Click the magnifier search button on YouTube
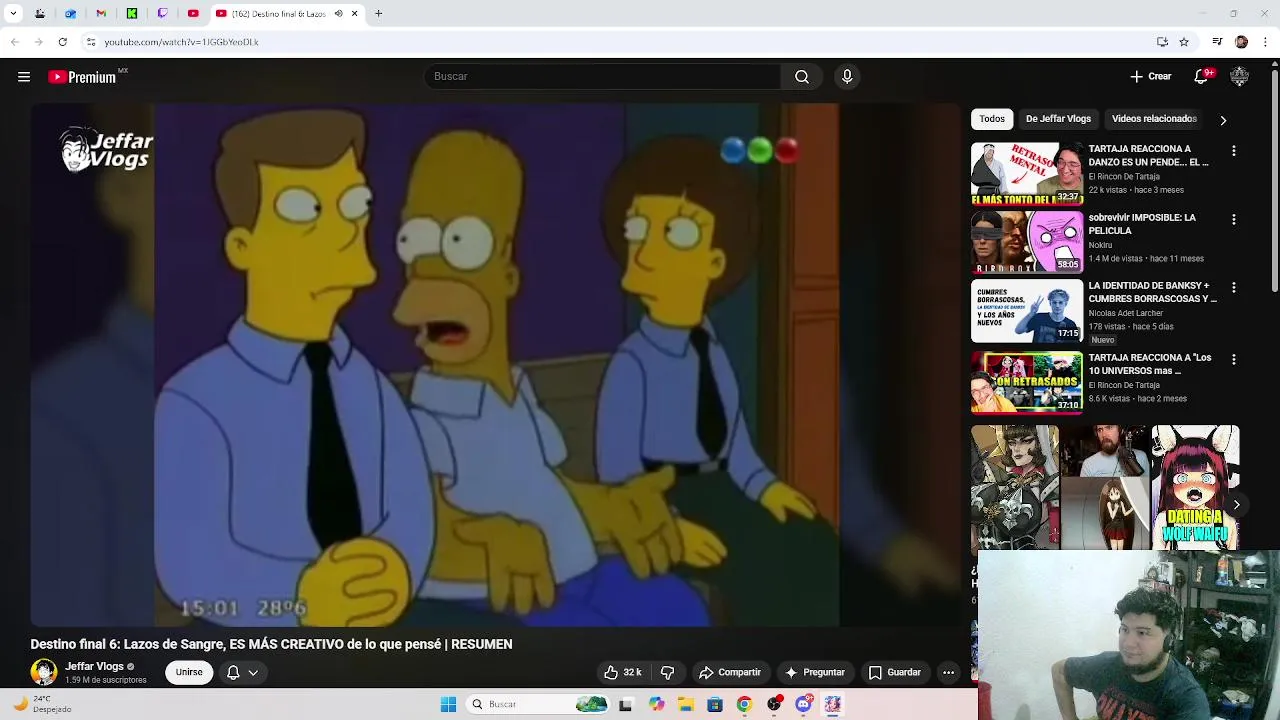This screenshot has height=720, width=1280. (x=802, y=77)
